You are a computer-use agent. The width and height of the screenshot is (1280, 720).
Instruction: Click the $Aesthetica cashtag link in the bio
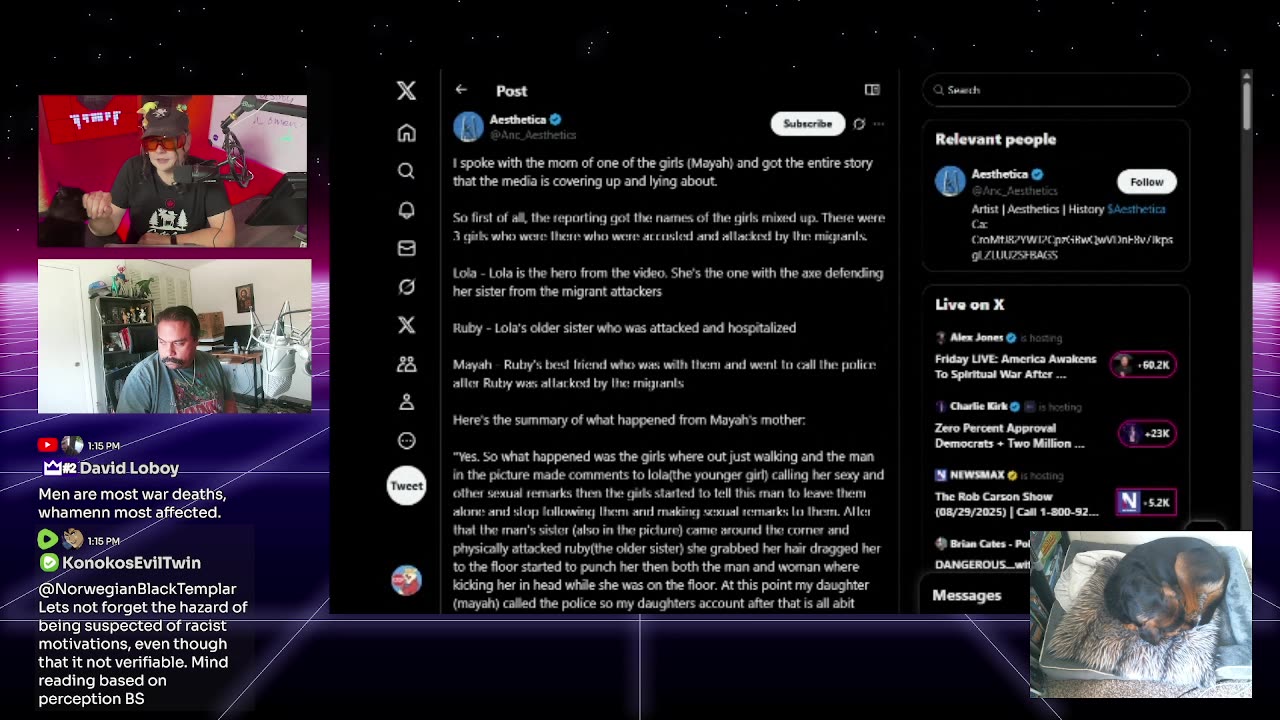pyautogui.click(x=1136, y=209)
